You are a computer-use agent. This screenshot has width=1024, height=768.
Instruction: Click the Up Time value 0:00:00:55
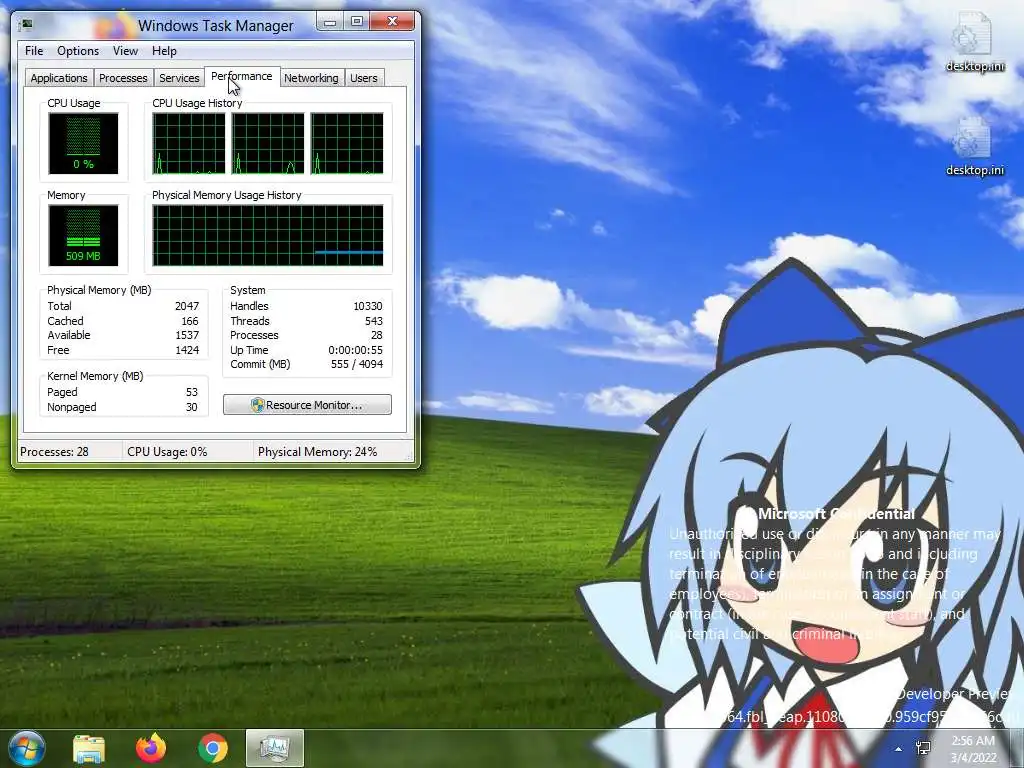[355, 350]
